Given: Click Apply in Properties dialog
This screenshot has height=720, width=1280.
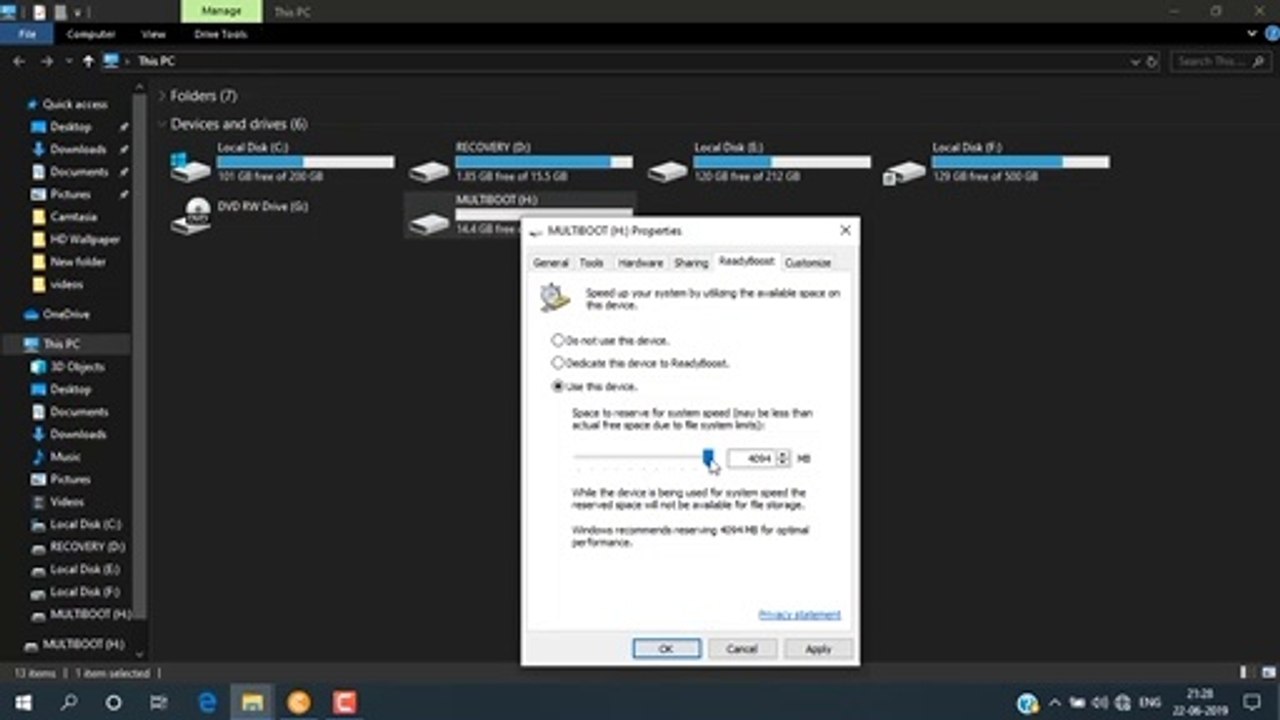Looking at the screenshot, I should 818,649.
